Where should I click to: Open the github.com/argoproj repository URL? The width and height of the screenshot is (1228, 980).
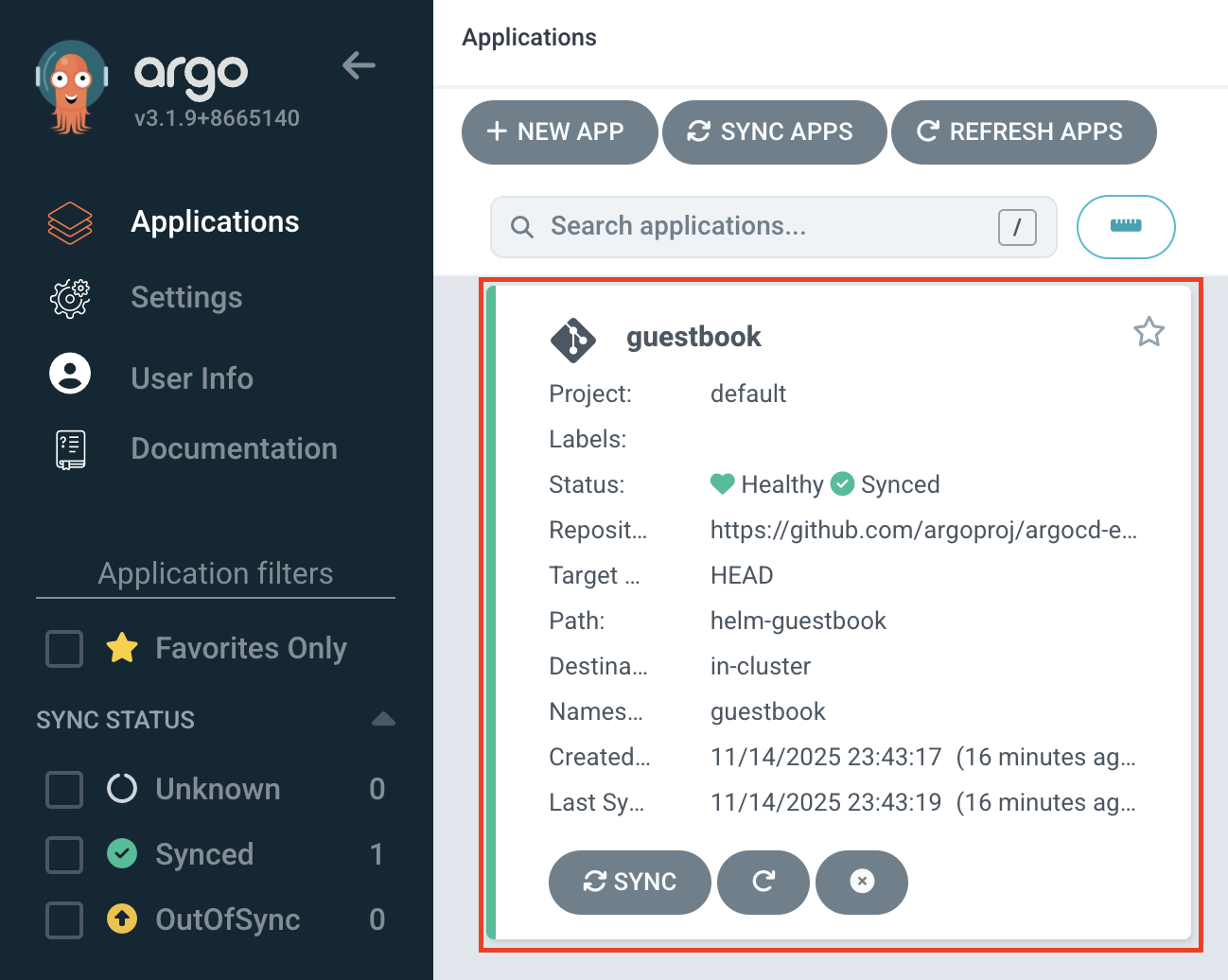pos(923,530)
